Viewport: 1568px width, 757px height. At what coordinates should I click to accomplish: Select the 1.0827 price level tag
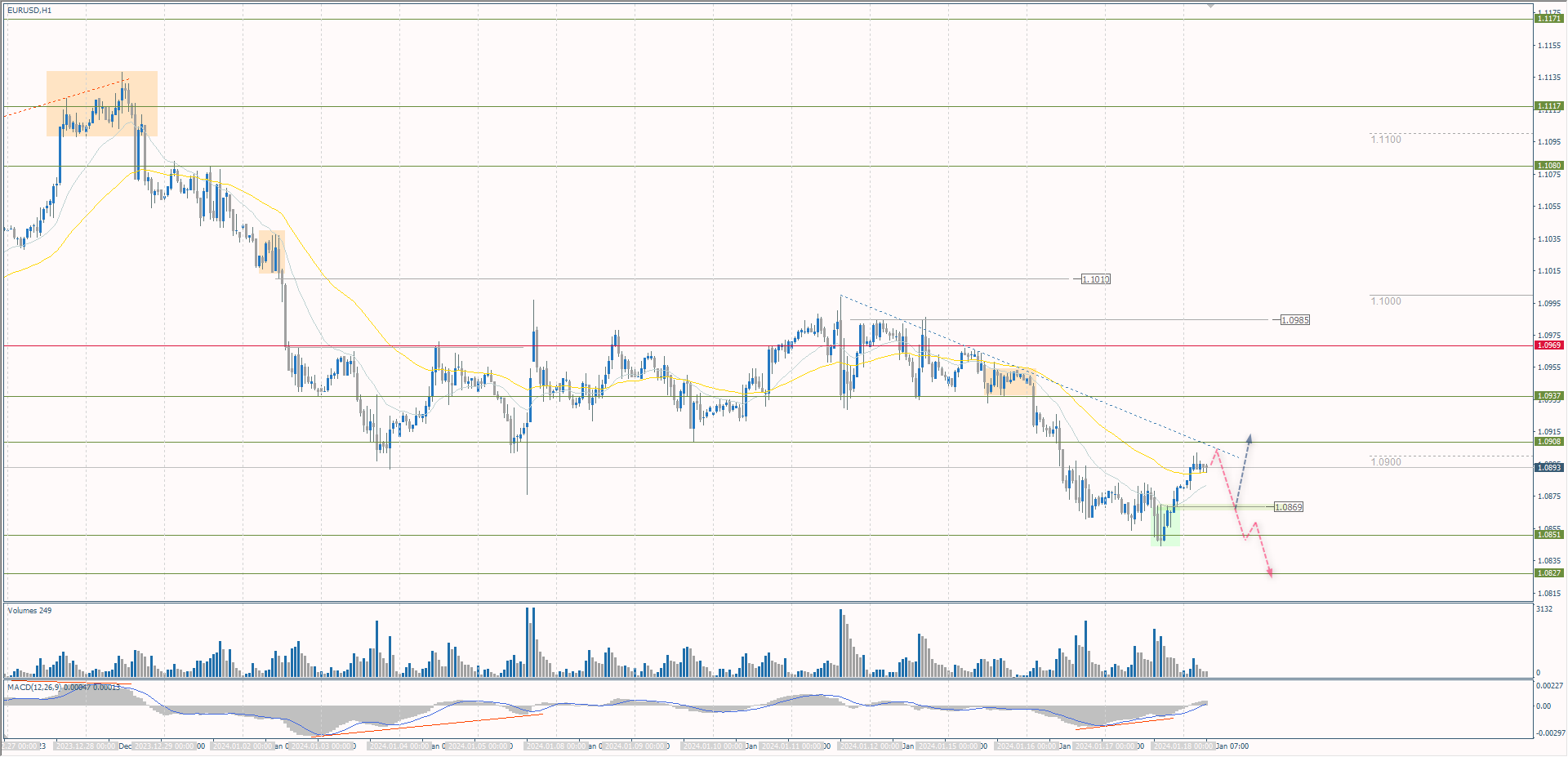[1549, 573]
